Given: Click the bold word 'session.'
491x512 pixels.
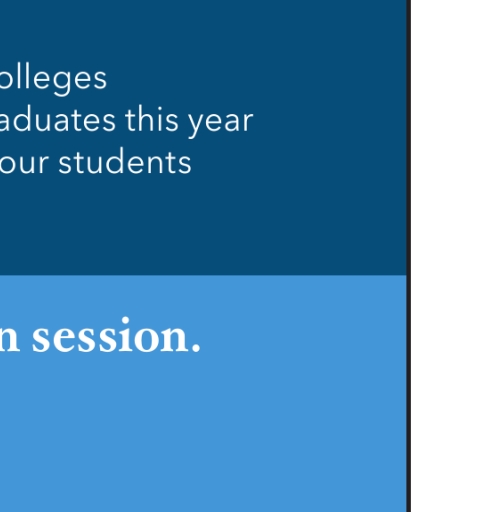Looking at the screenshot, I should point(116,335).
